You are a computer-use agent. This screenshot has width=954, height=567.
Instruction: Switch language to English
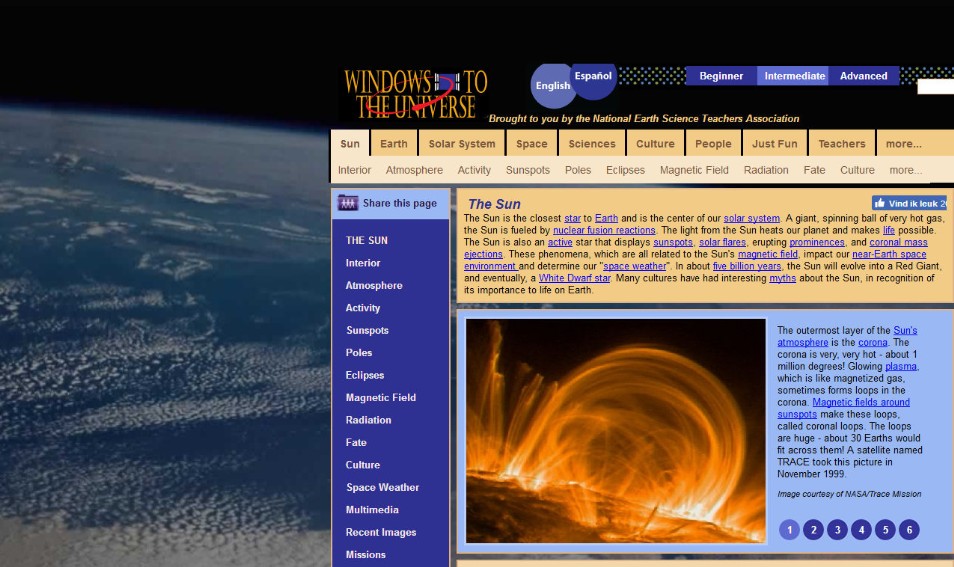tap(552, 86)
